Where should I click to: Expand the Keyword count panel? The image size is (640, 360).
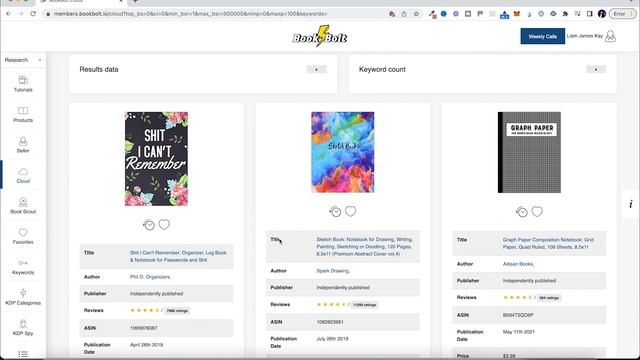(x=596, y=69)
